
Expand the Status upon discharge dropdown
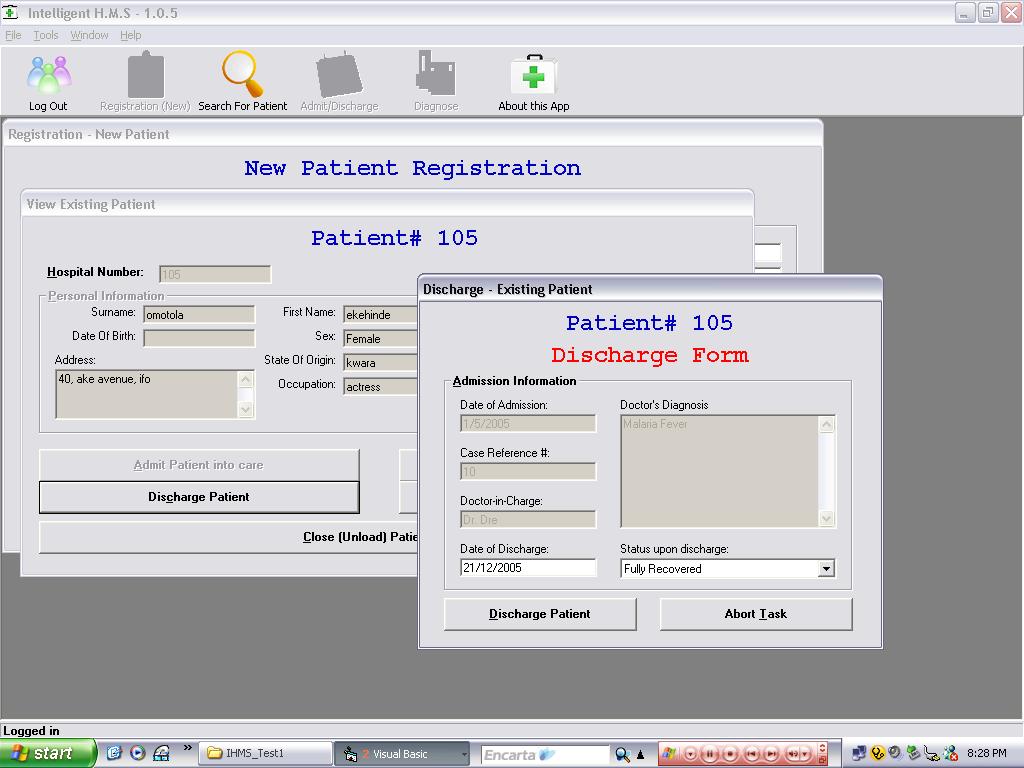click(826, 569)
